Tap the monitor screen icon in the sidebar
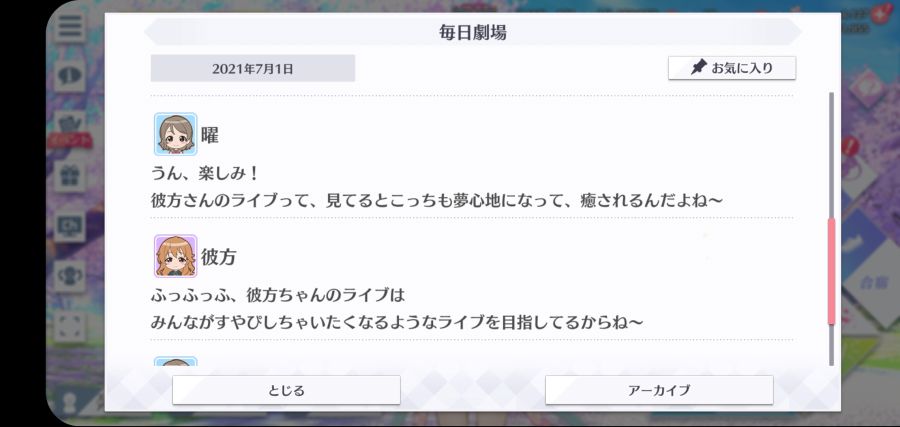 (70, 227)
